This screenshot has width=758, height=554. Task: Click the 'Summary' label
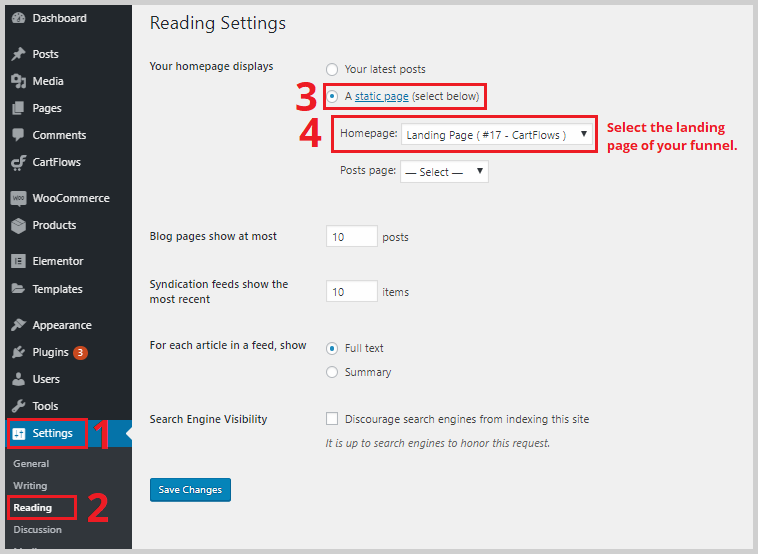pyautogui.click(x=368, y=372)
